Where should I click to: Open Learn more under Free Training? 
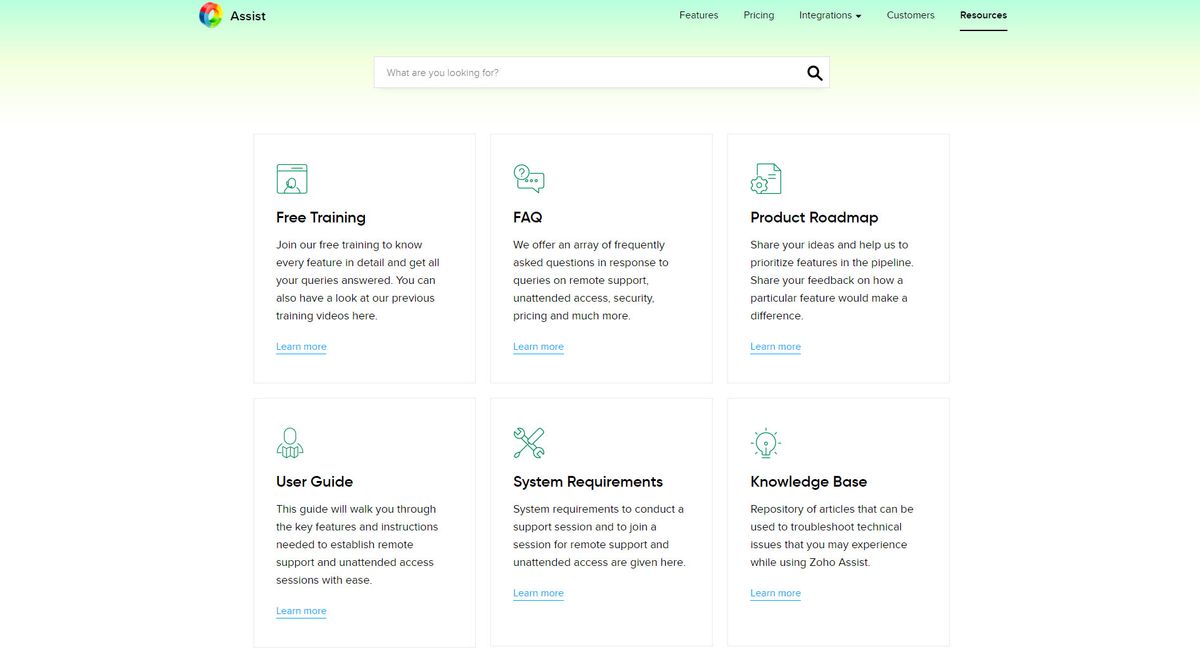point(301,346)
